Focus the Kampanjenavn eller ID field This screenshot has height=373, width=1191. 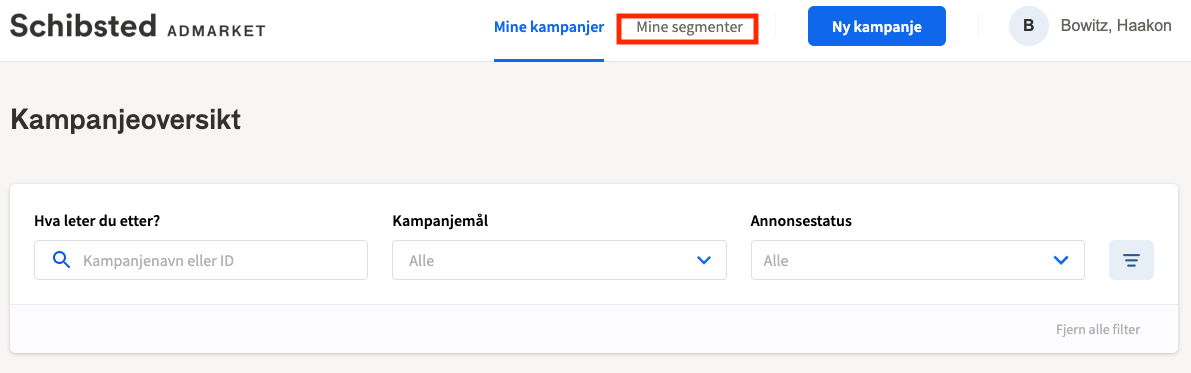pos(201,261)
